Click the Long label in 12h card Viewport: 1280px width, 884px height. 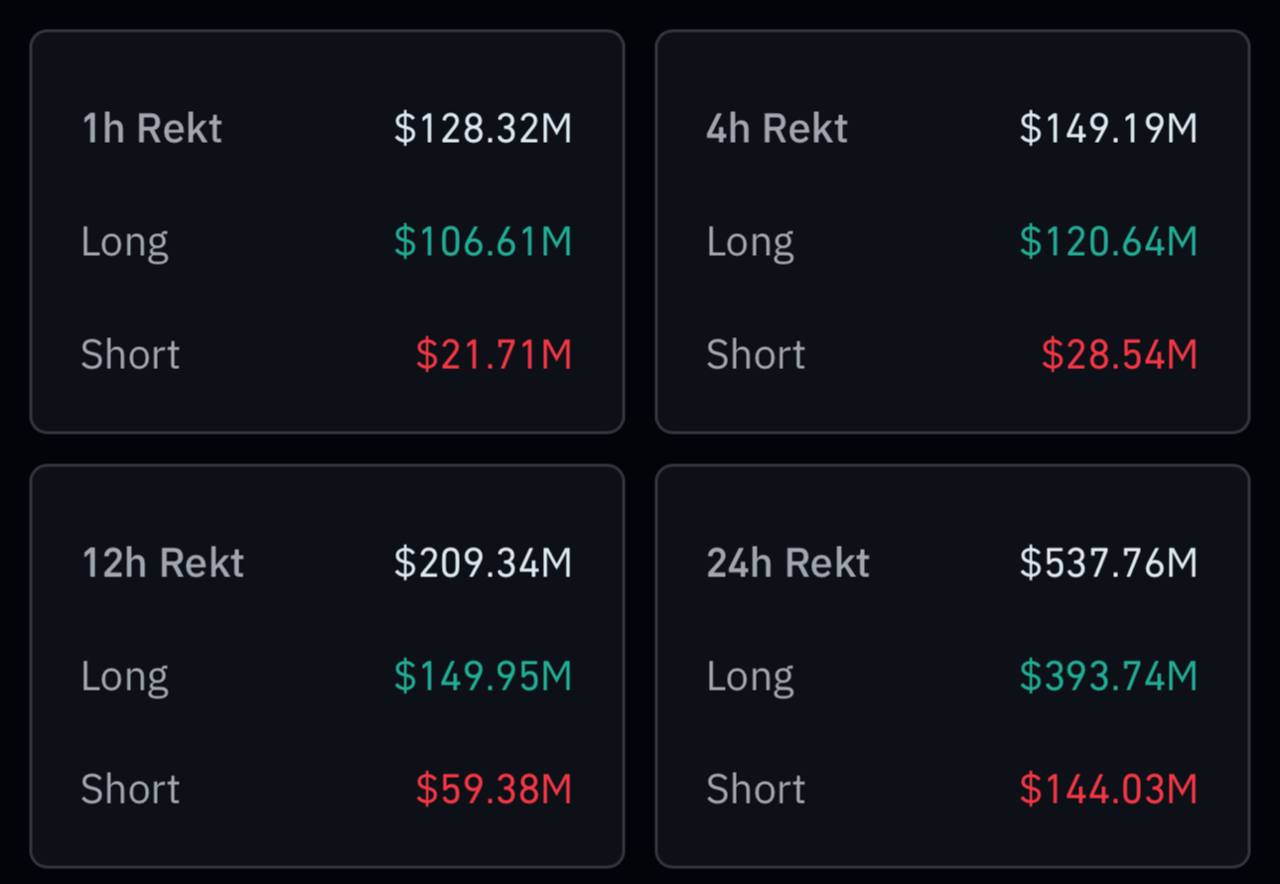click(125, 677)
